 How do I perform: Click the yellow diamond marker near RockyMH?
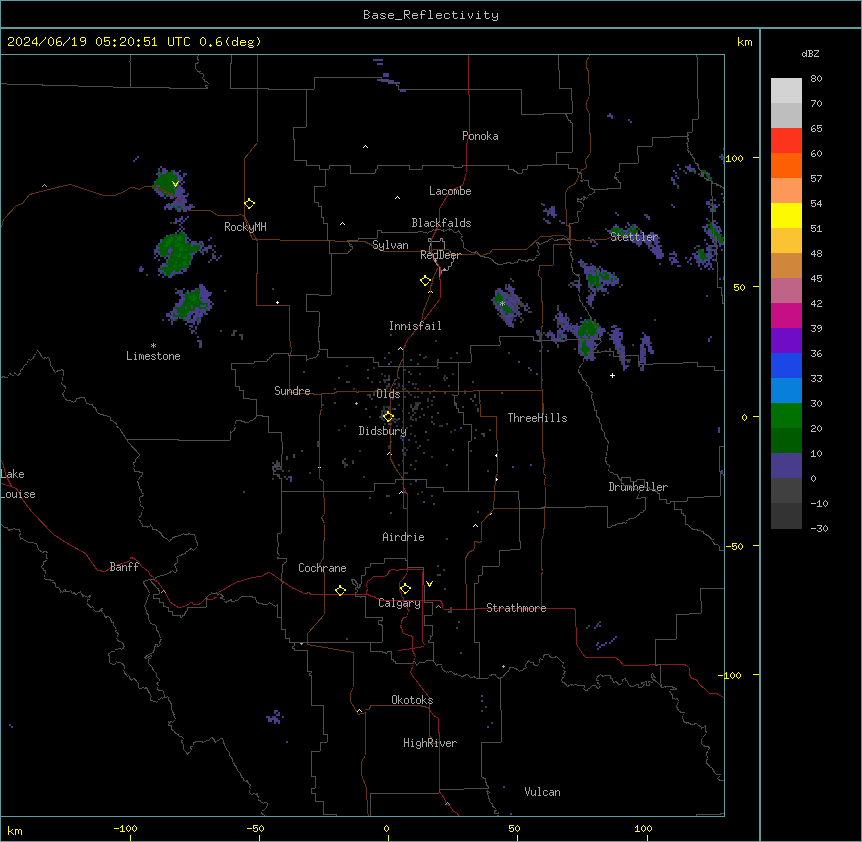249,204
